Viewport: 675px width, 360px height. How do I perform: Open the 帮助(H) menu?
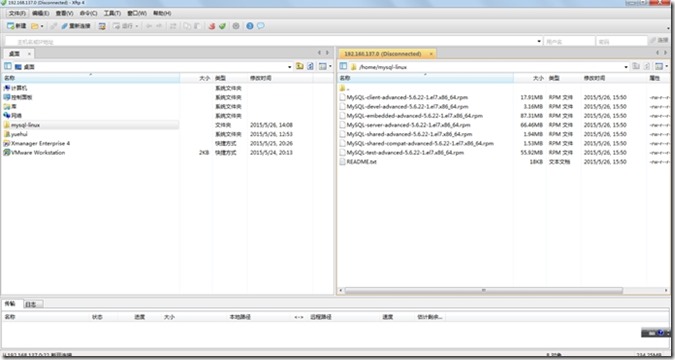[x=162, y=13]
